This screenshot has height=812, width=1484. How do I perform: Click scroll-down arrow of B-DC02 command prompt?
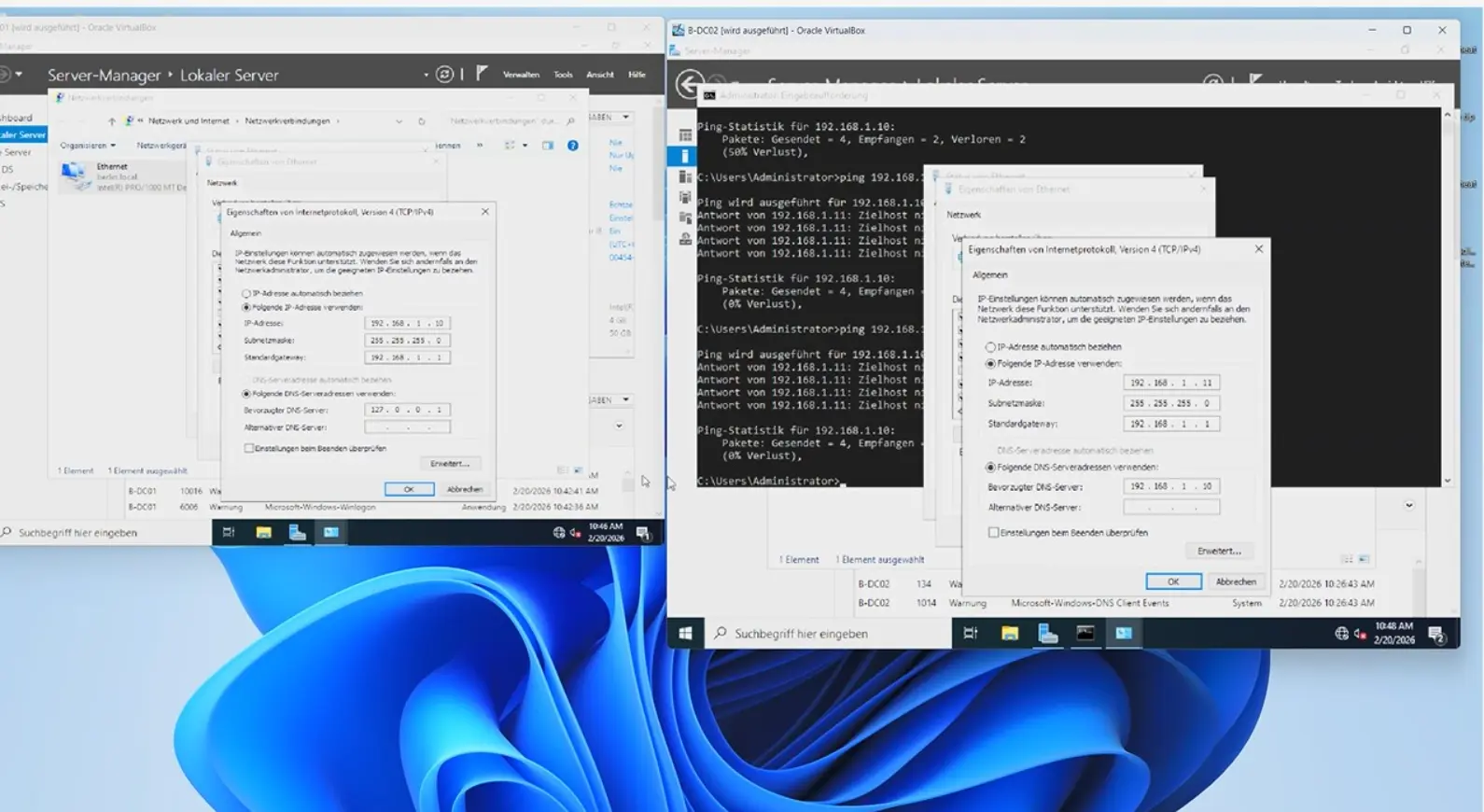(1448, 481)
